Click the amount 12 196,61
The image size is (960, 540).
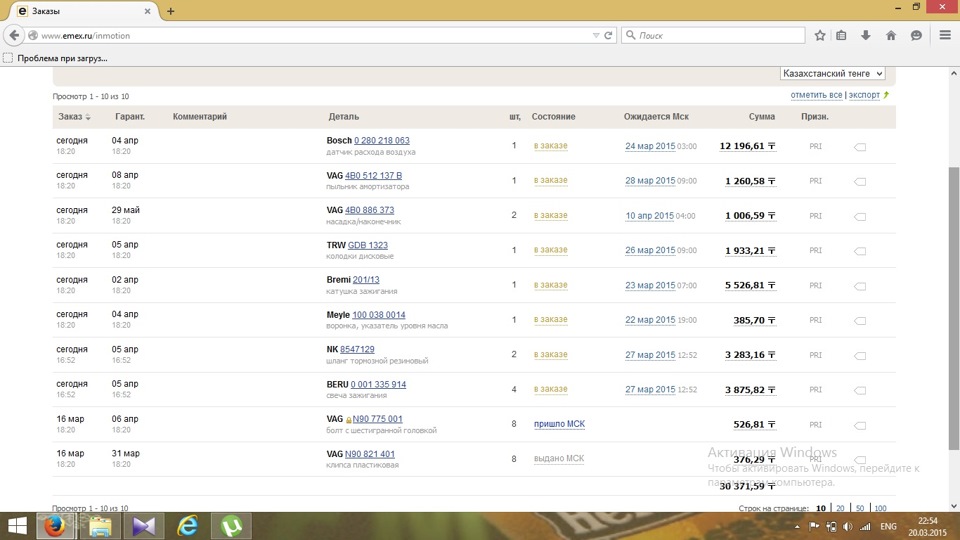point(748,146)
